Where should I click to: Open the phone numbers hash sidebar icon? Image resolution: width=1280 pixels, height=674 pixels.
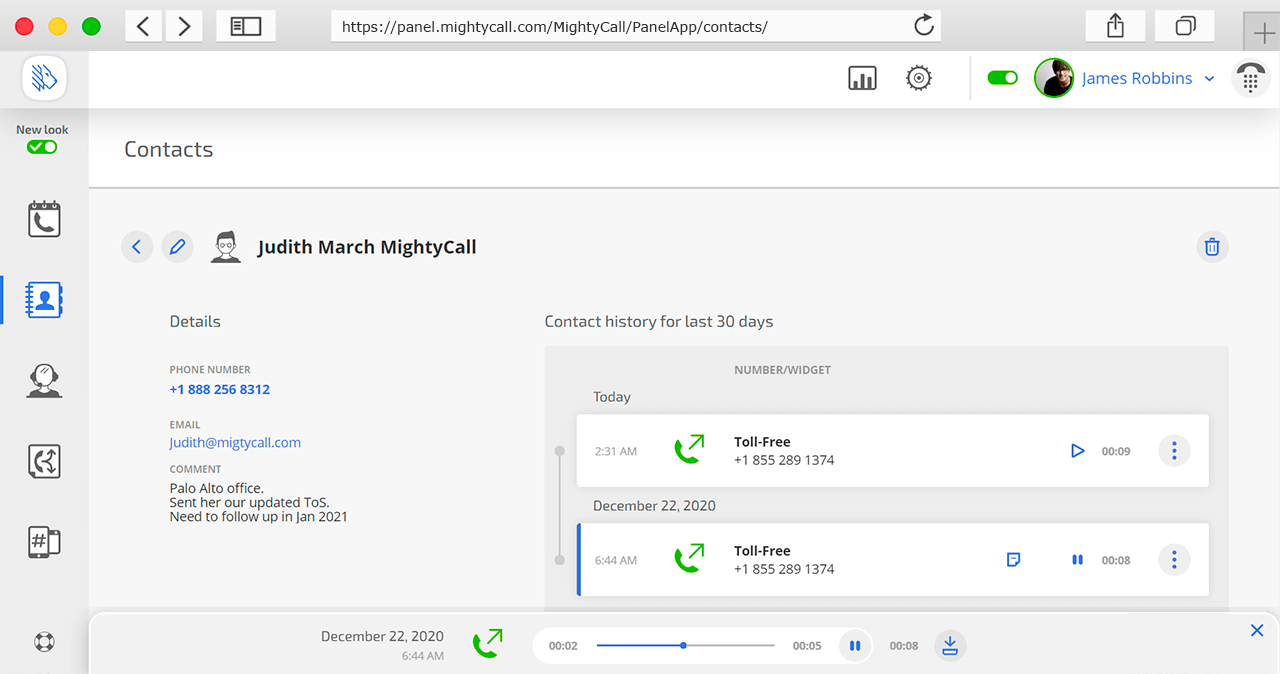point(44,541)
